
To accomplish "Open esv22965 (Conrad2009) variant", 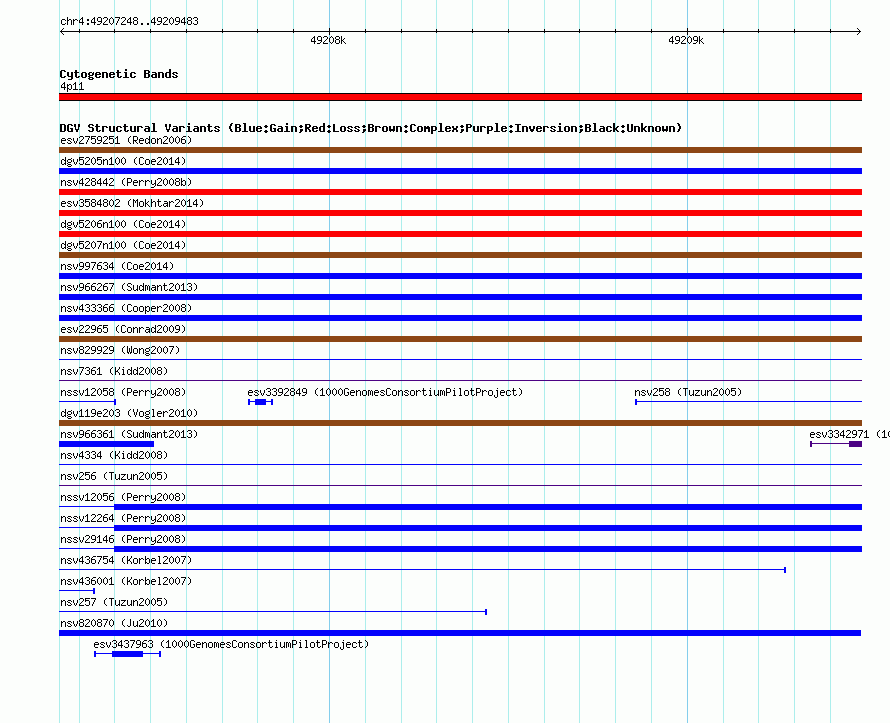I will point(123,329).
